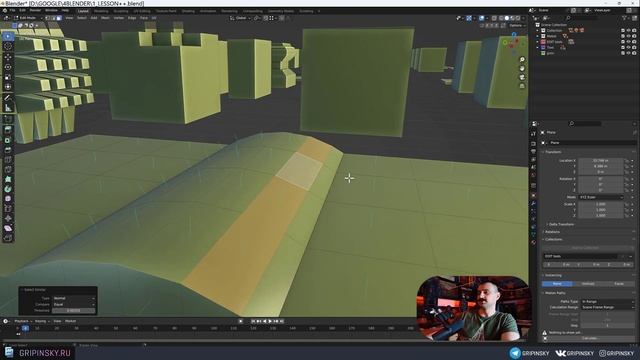Image resolution: width=640 pixels, height=360 pixels.
Task: Open the File menu
Action: click(12, 10)
